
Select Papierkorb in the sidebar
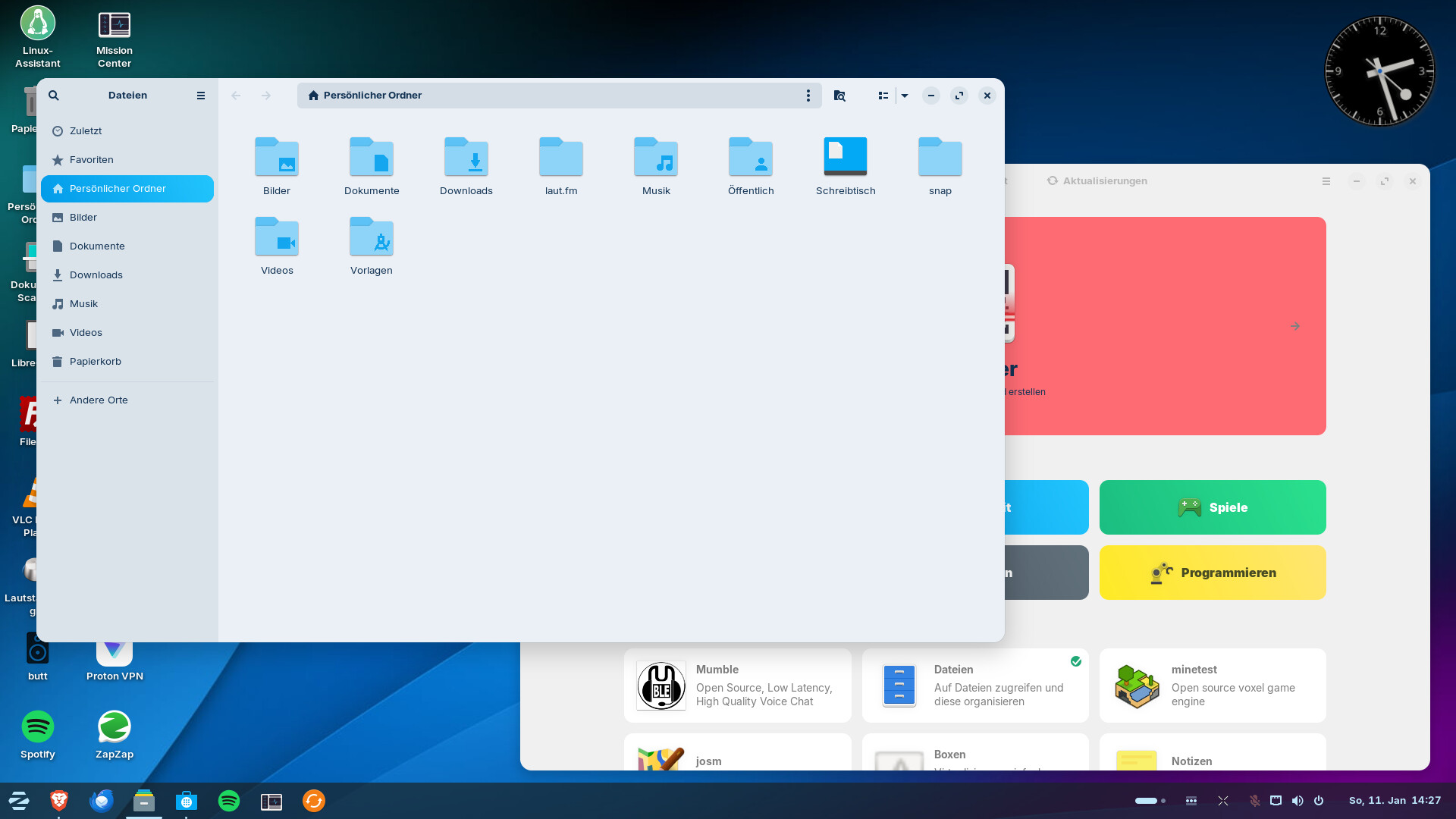pos(96,362)
